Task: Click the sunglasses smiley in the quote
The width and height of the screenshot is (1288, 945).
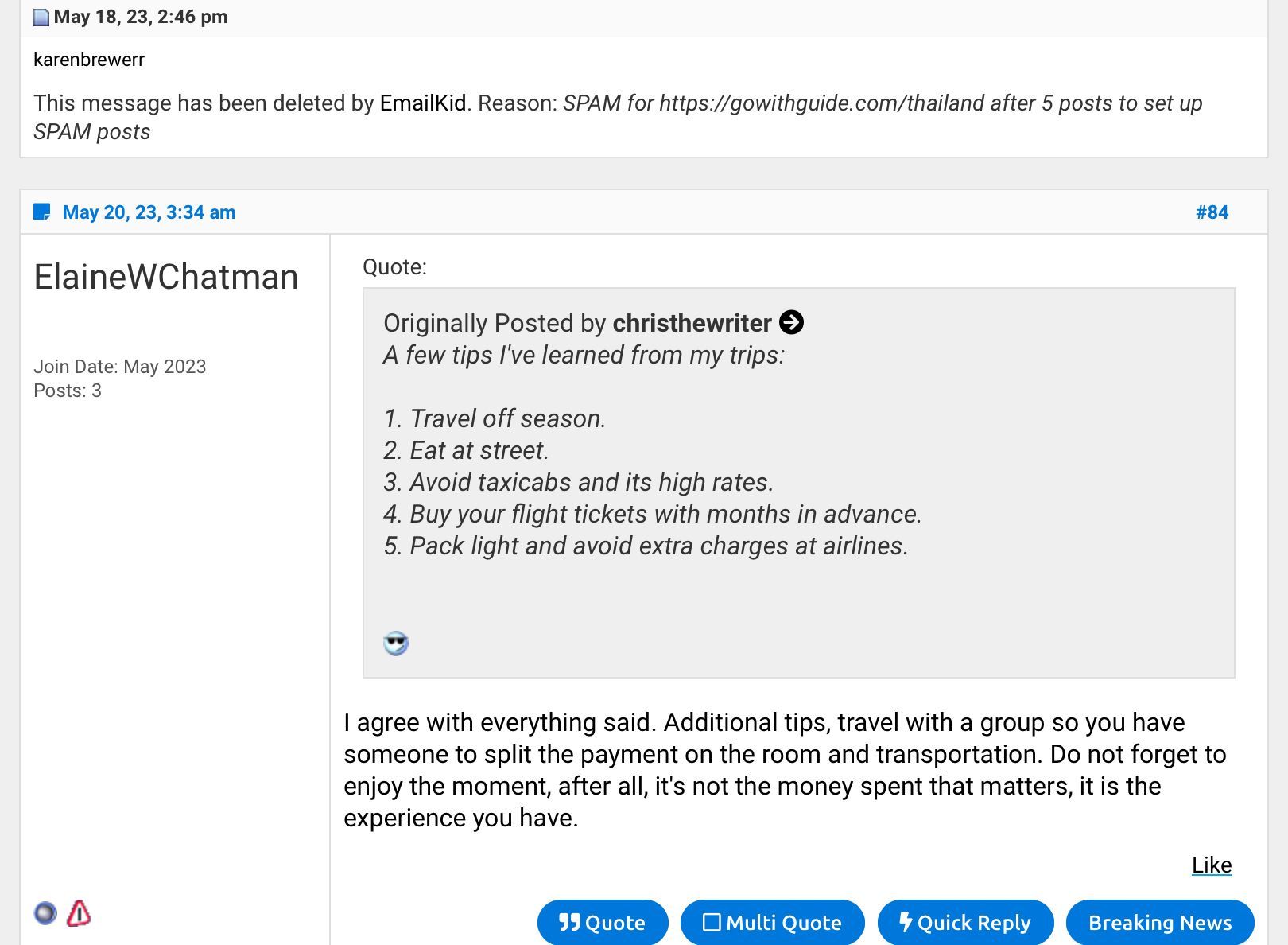Action: [x=396, y=644]
